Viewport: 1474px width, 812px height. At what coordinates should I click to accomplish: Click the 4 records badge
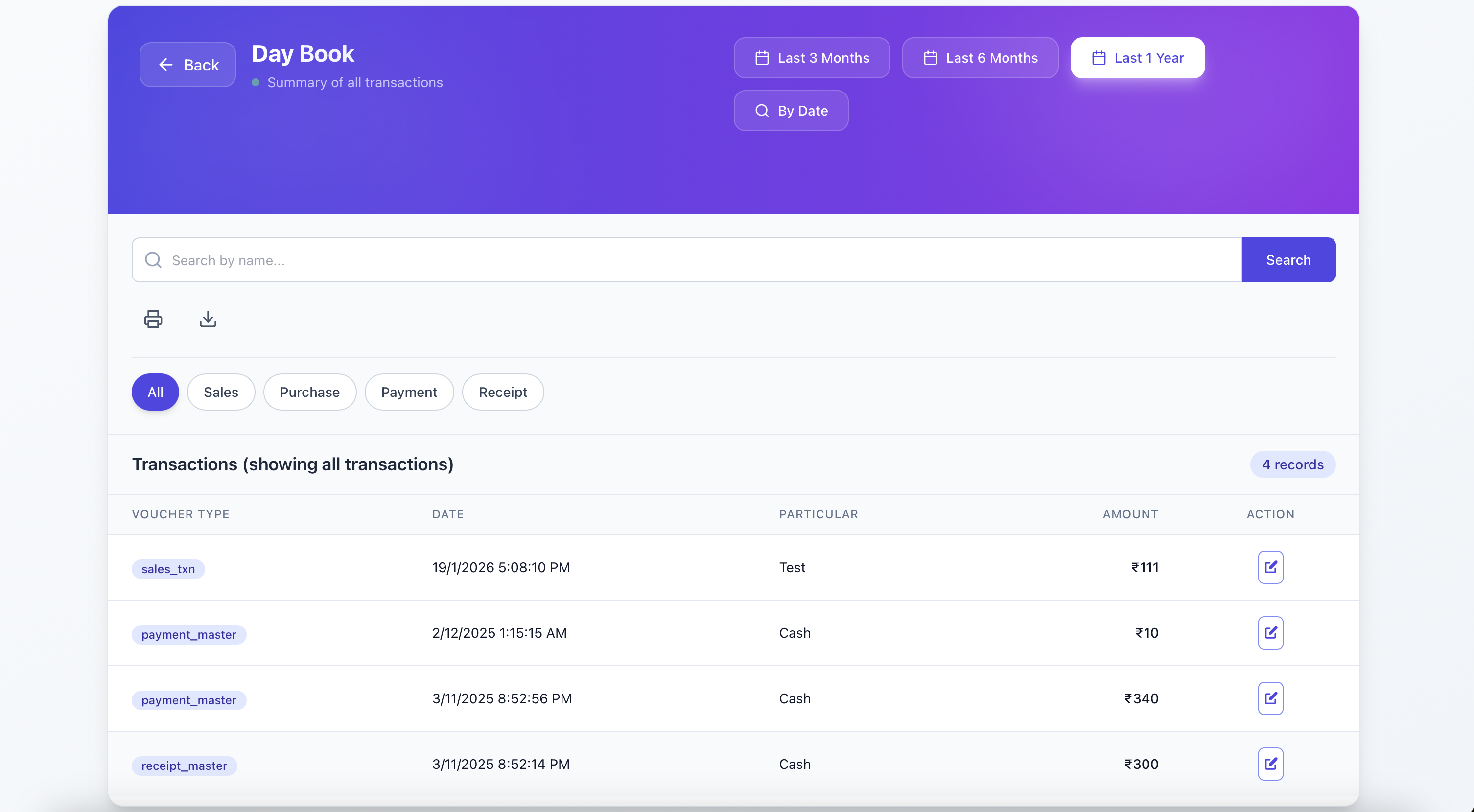pos(1292,464)
